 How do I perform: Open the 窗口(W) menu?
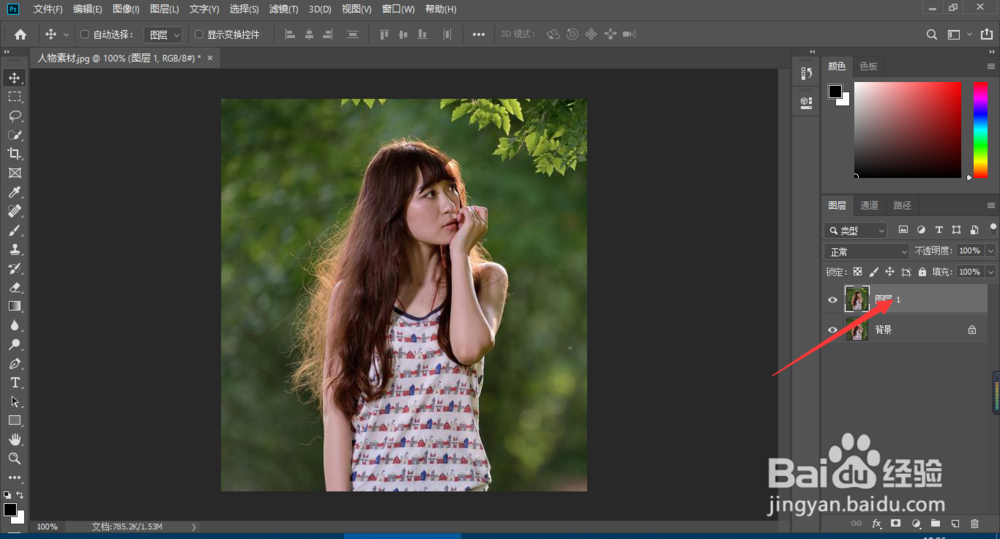click(398, 9)
